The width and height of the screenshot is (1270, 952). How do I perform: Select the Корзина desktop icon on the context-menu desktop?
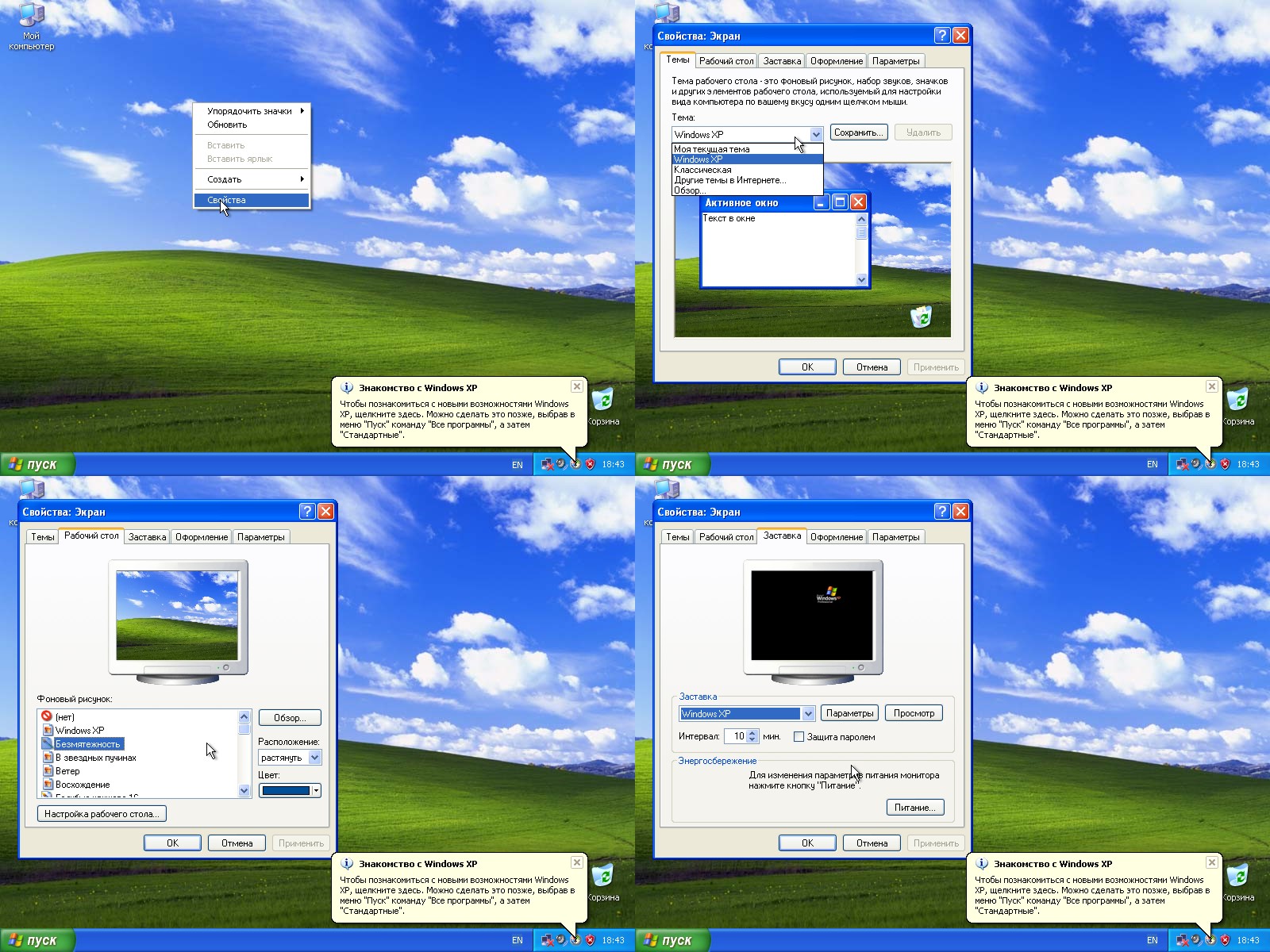pyautogui.click(x=602, y=406)
